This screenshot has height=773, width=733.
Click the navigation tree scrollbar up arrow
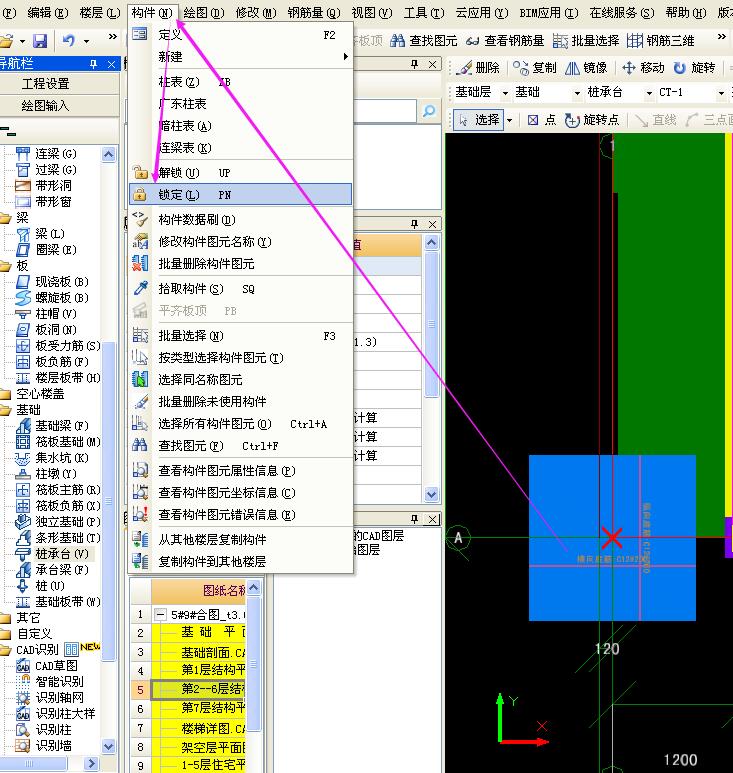pyautogui.click(x=109, y=154)
